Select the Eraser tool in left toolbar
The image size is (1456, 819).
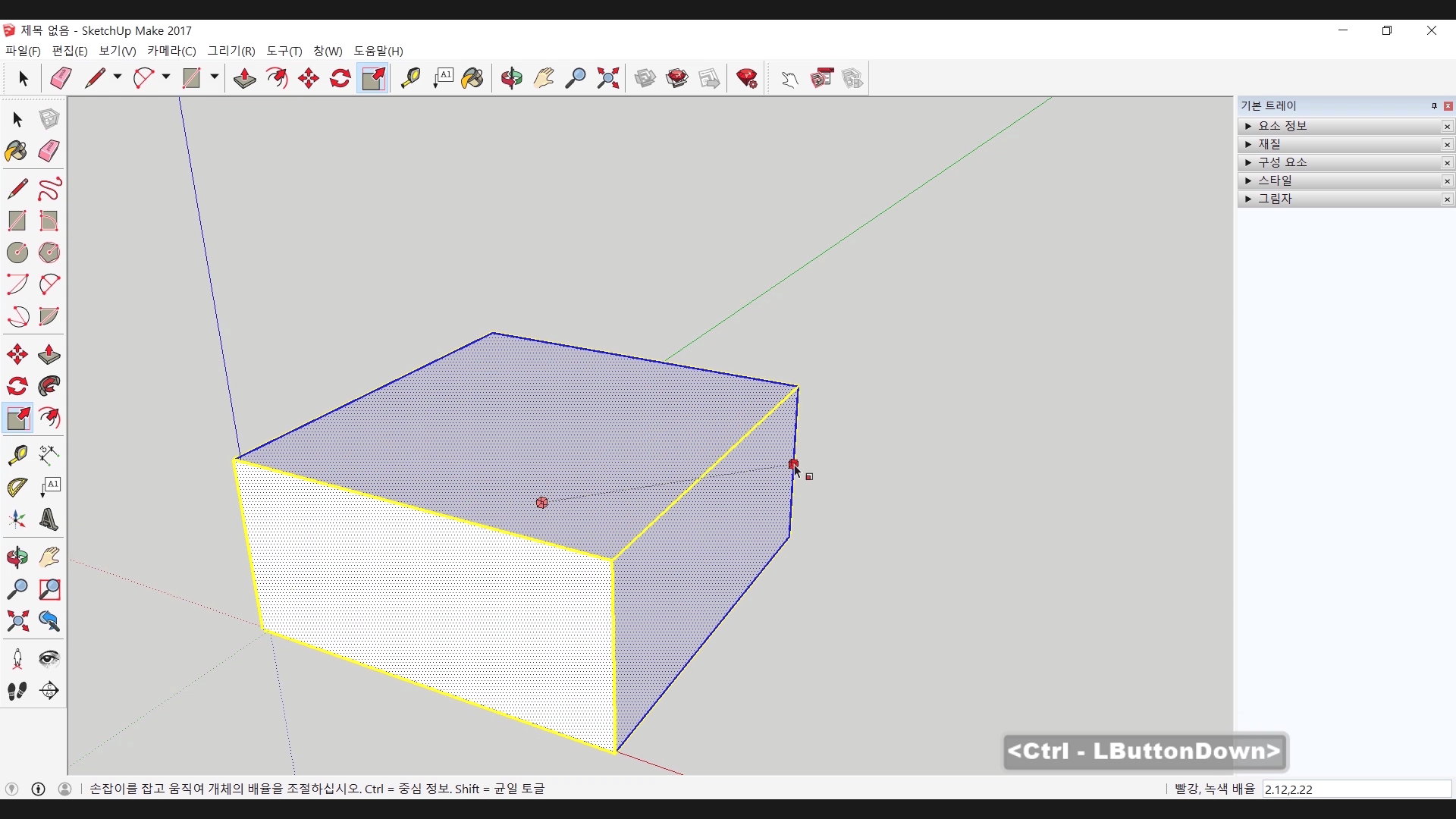click(49, 151)
